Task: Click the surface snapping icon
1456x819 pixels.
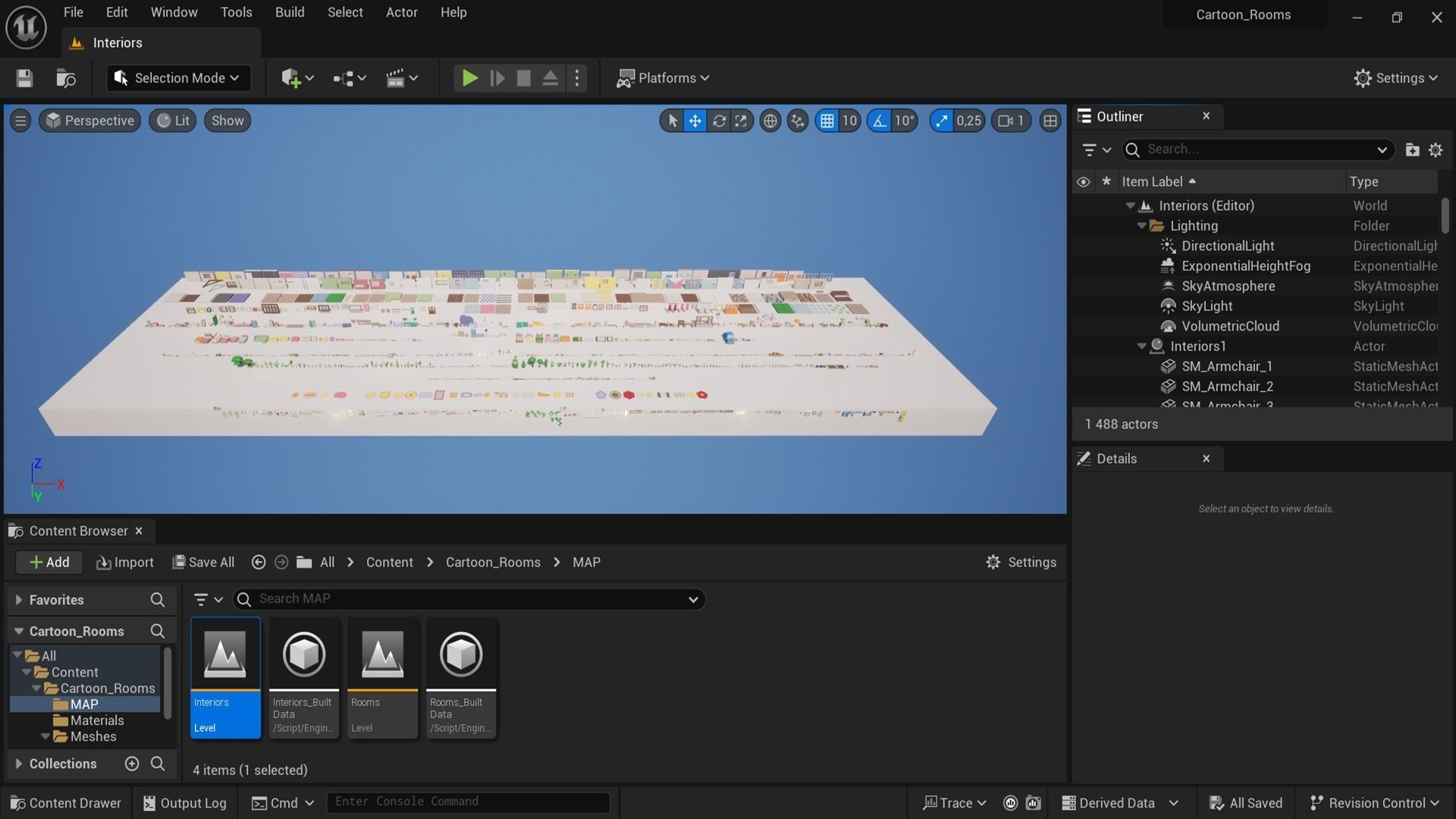Action: 797,121
